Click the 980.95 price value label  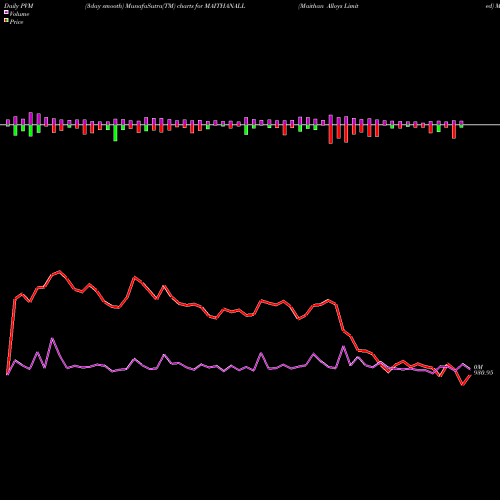click(x=483, y=373)
